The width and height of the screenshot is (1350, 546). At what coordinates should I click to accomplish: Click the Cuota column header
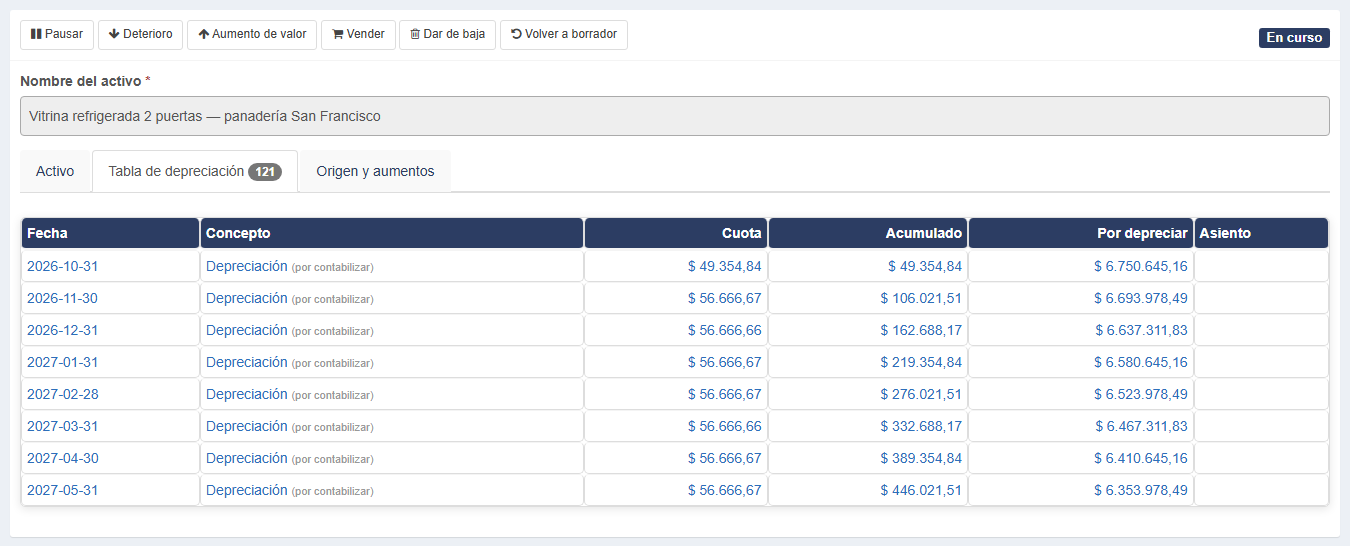676,233
